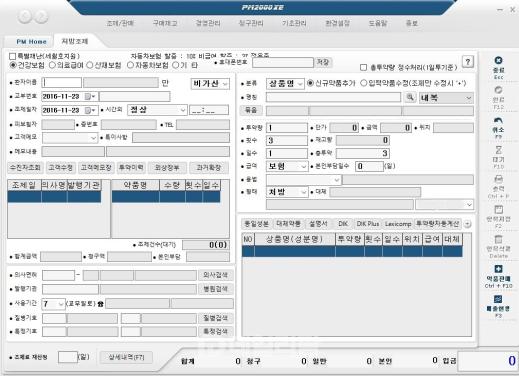This screenshot has width=519, height=376.
Task: Open 약품판매 (Ctrl+F10) icon
Action: 498,269
